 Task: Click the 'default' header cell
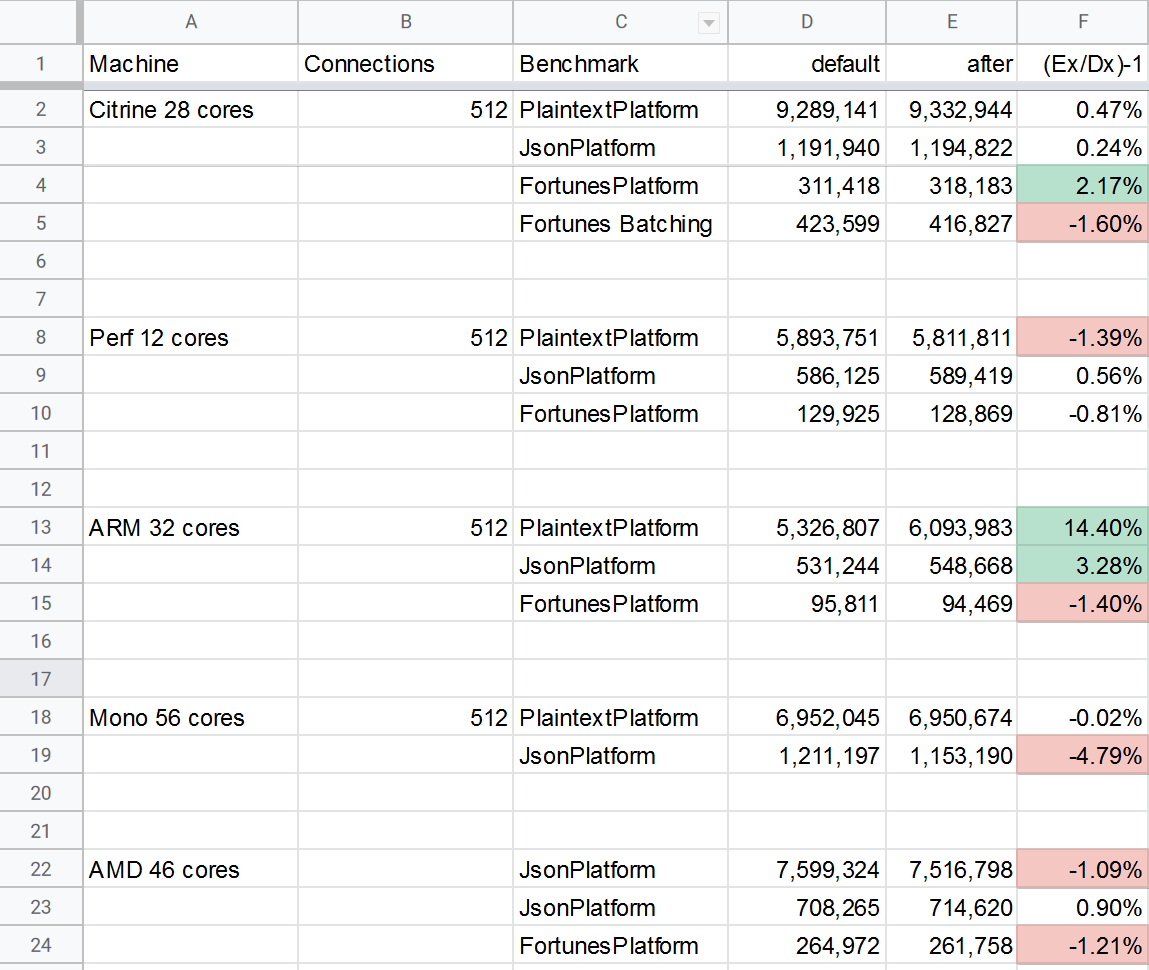[807, 64]
